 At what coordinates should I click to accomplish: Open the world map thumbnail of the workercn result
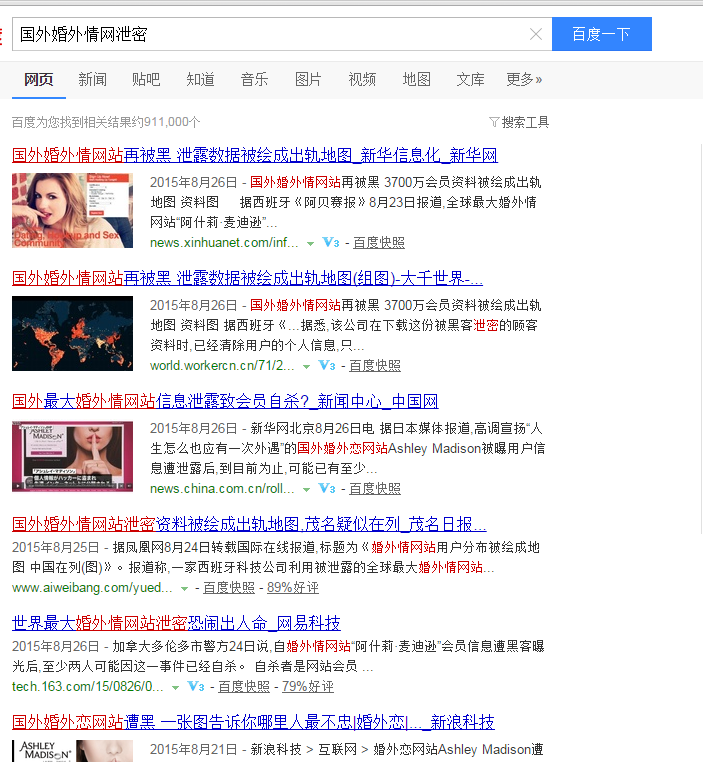tap(72, 333)
